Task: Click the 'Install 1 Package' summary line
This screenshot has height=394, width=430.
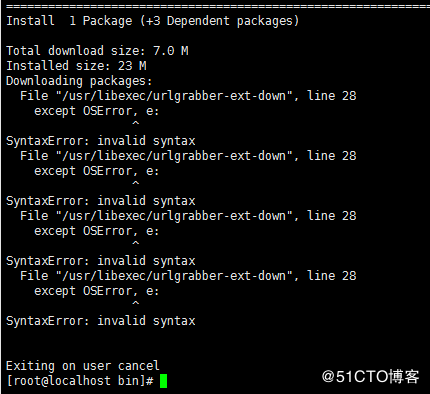Action: pyautogui.click(x=152, y=21)
